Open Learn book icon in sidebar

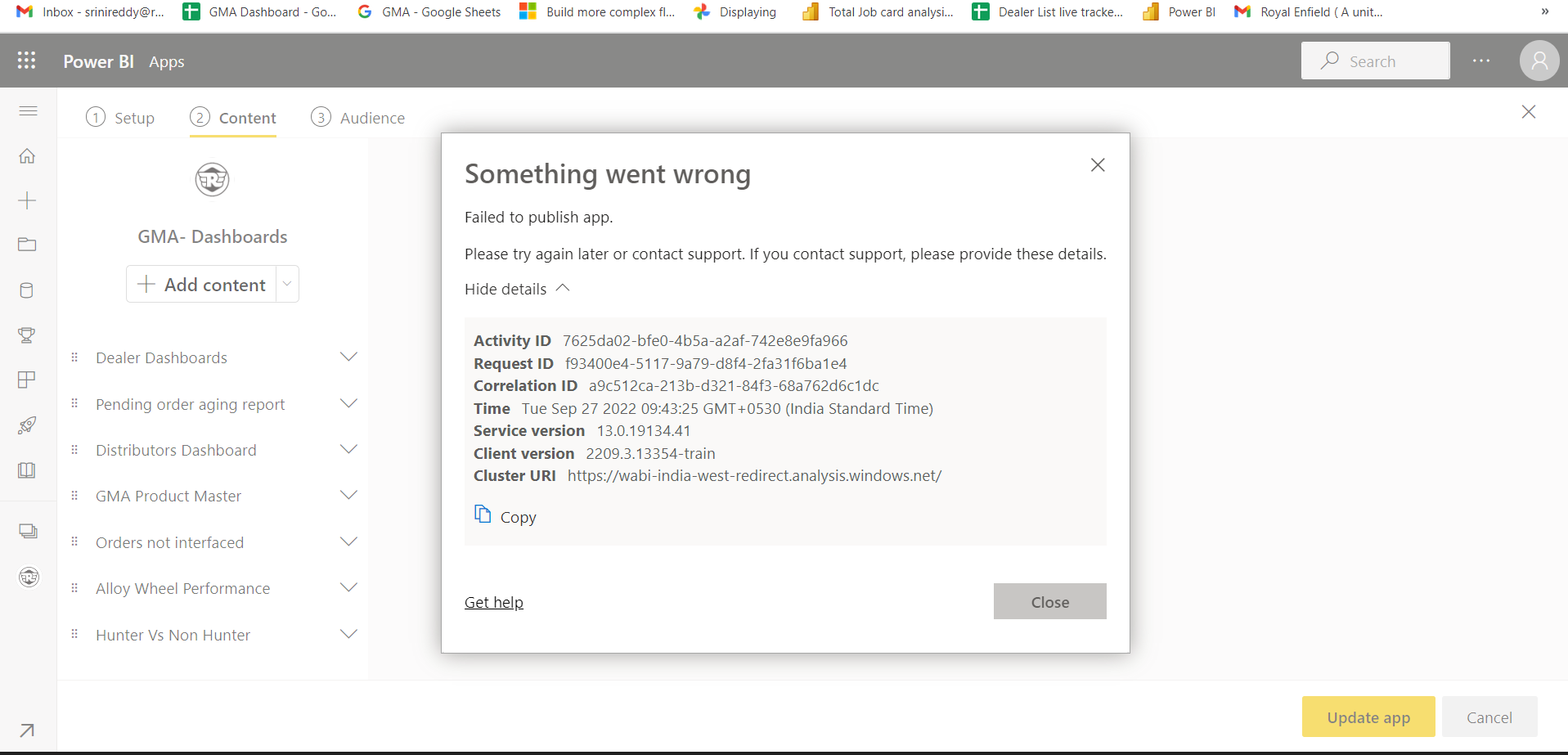[x=27, y=470]
